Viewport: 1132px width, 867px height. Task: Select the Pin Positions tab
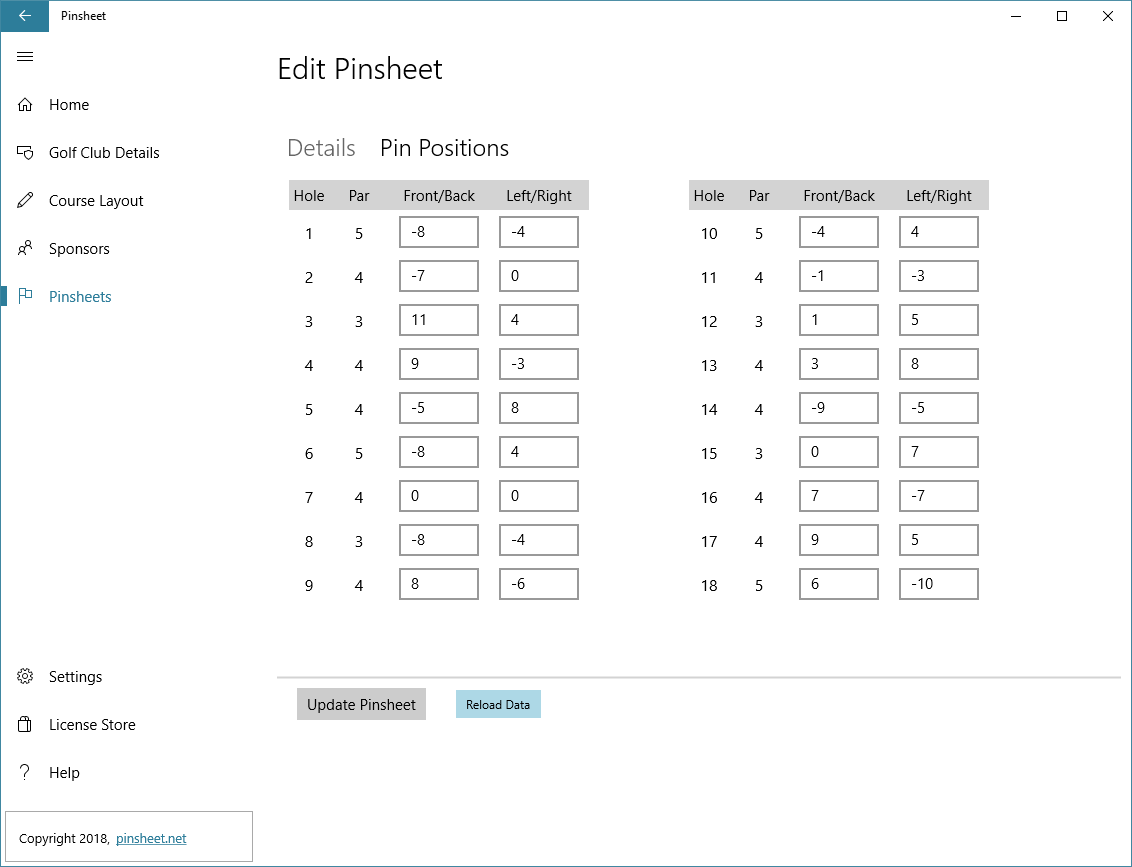(444, 148)
